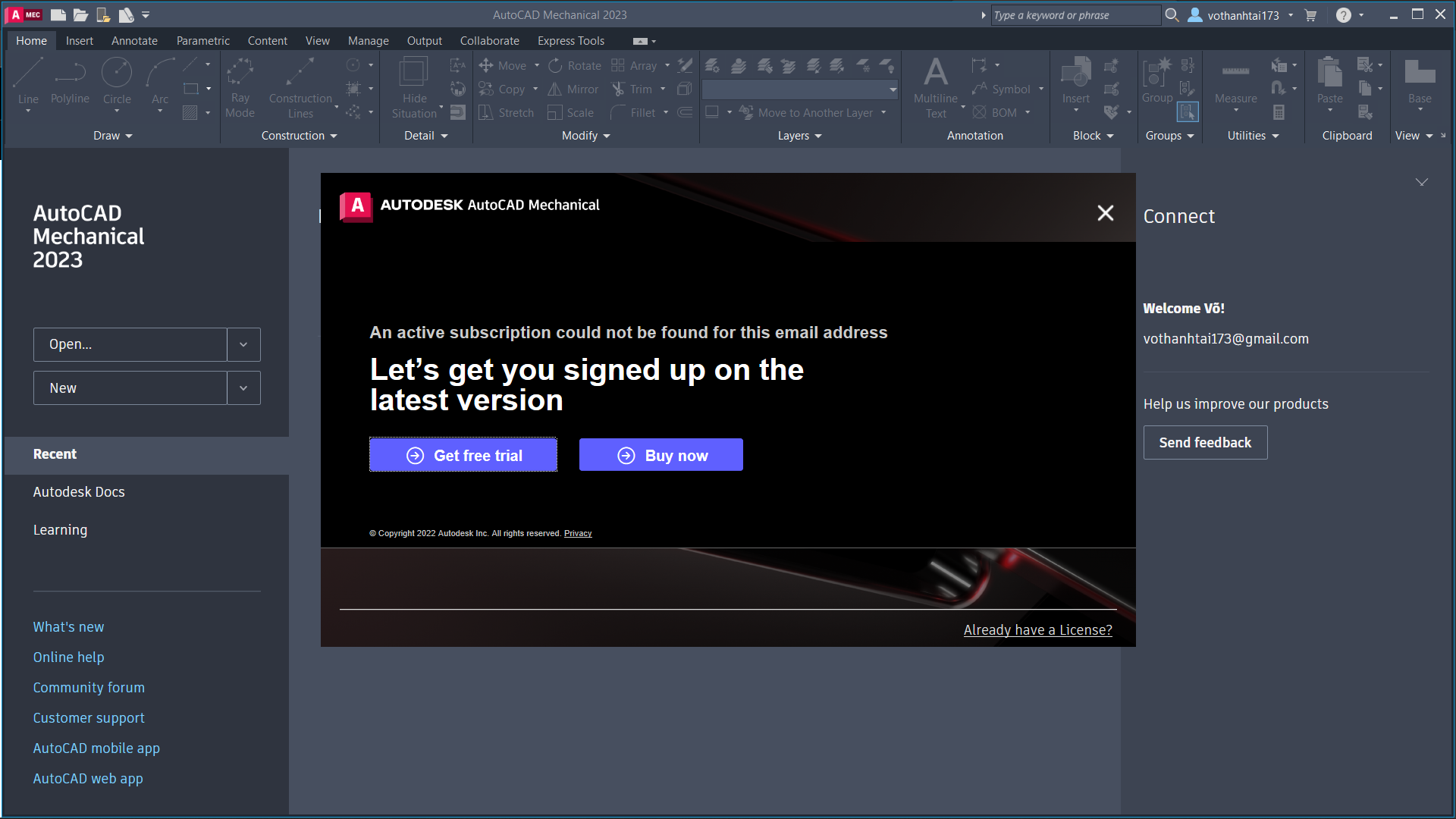The image size is (1456, 819).
Task: Select the Rotate tool
Action: point(575,66)
